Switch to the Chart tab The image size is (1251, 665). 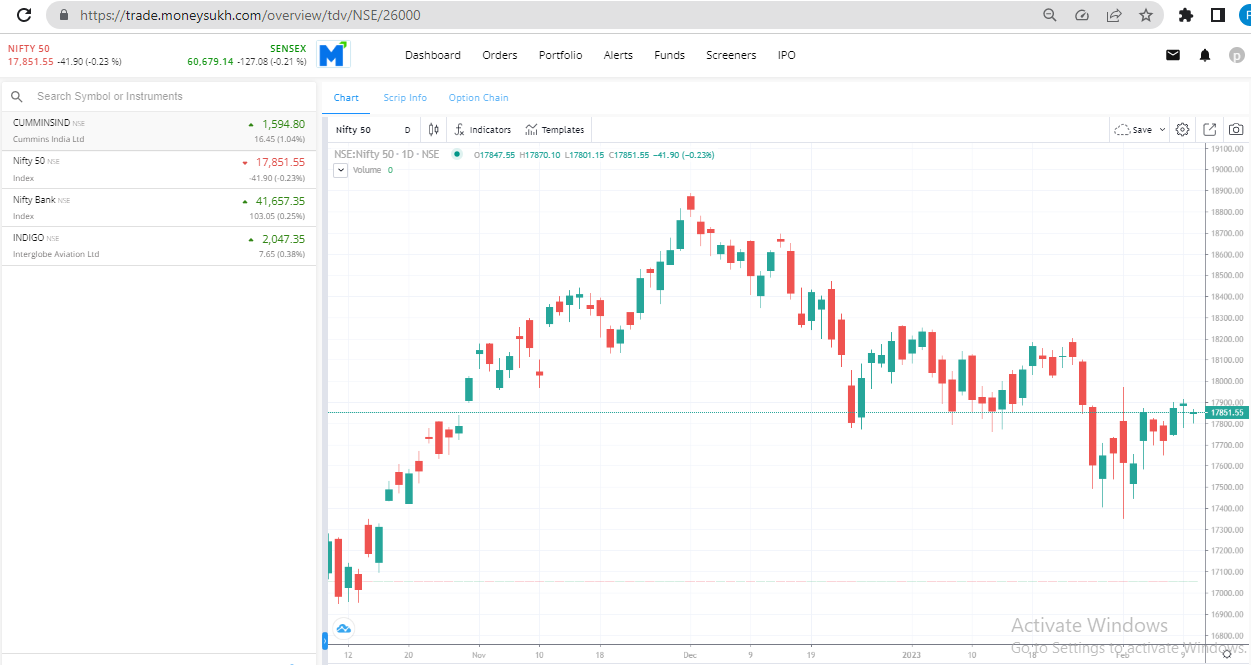(x=346, y=98)
